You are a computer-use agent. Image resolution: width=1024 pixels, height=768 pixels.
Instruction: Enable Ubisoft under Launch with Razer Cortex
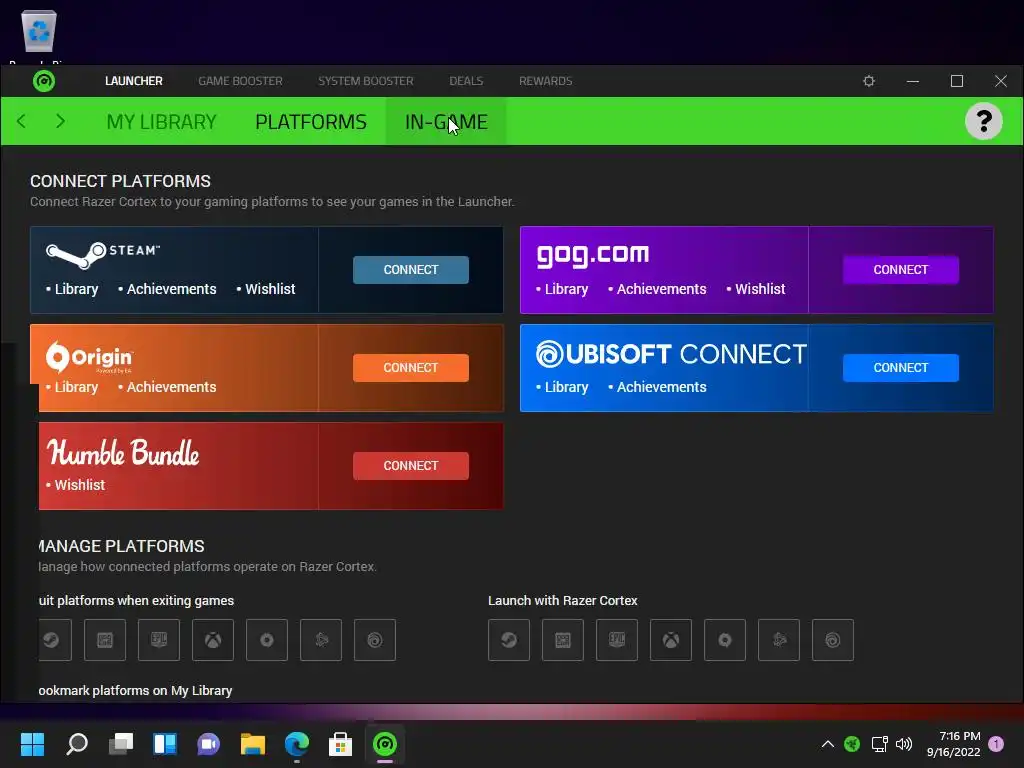832,640
